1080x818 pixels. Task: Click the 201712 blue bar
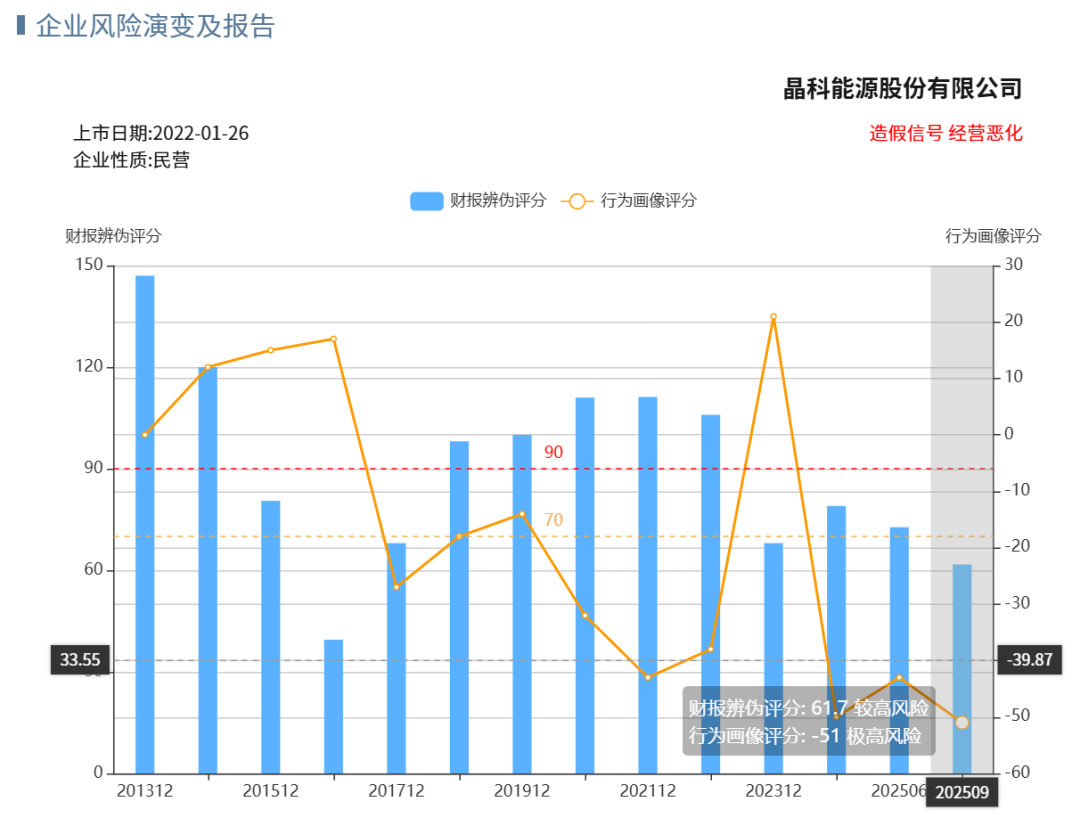tap(396, 658)
